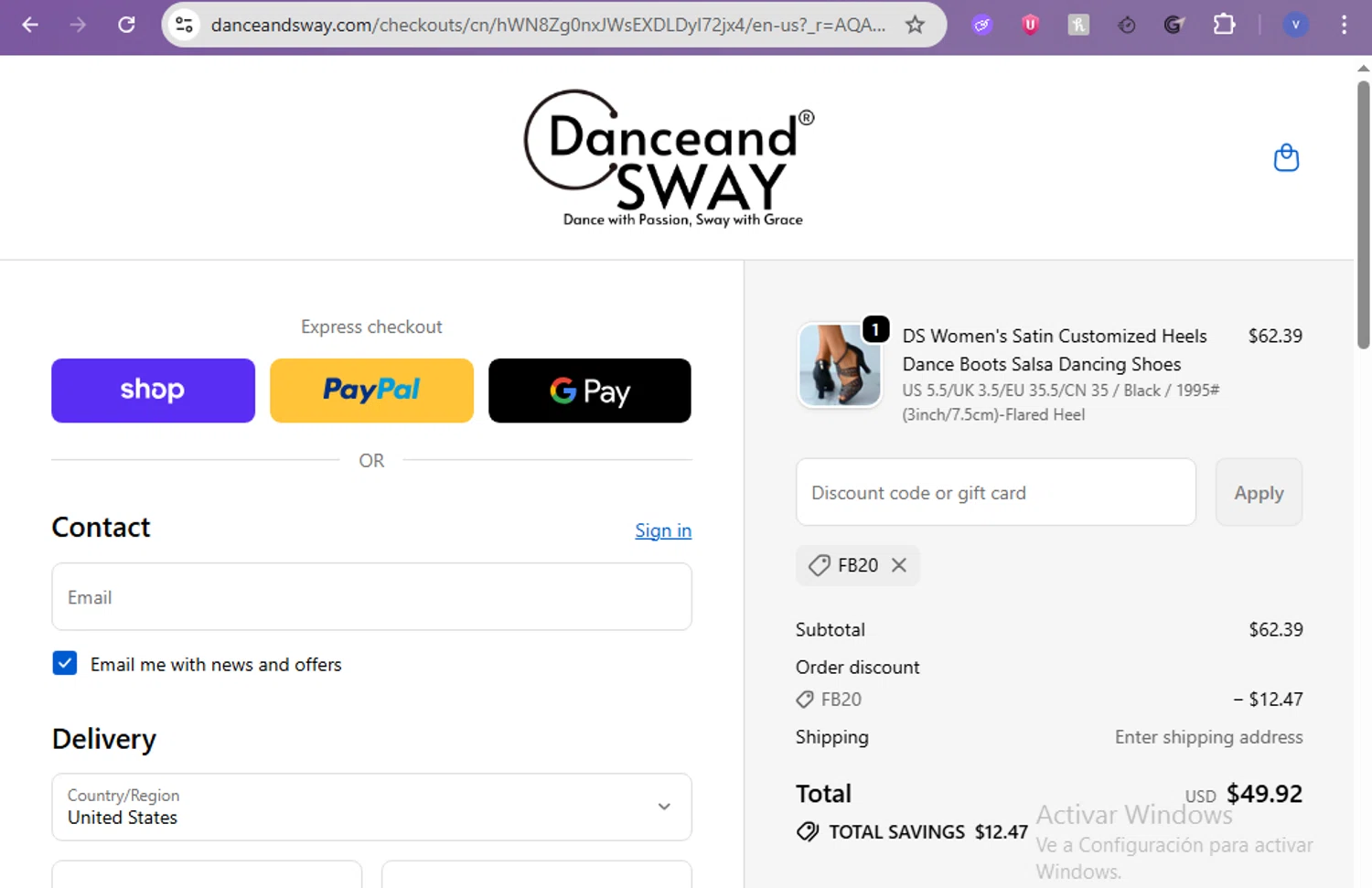Screen dimensions: 1372x888
Task: Open site information icon in address bar
Action: (x=185, y=25)
